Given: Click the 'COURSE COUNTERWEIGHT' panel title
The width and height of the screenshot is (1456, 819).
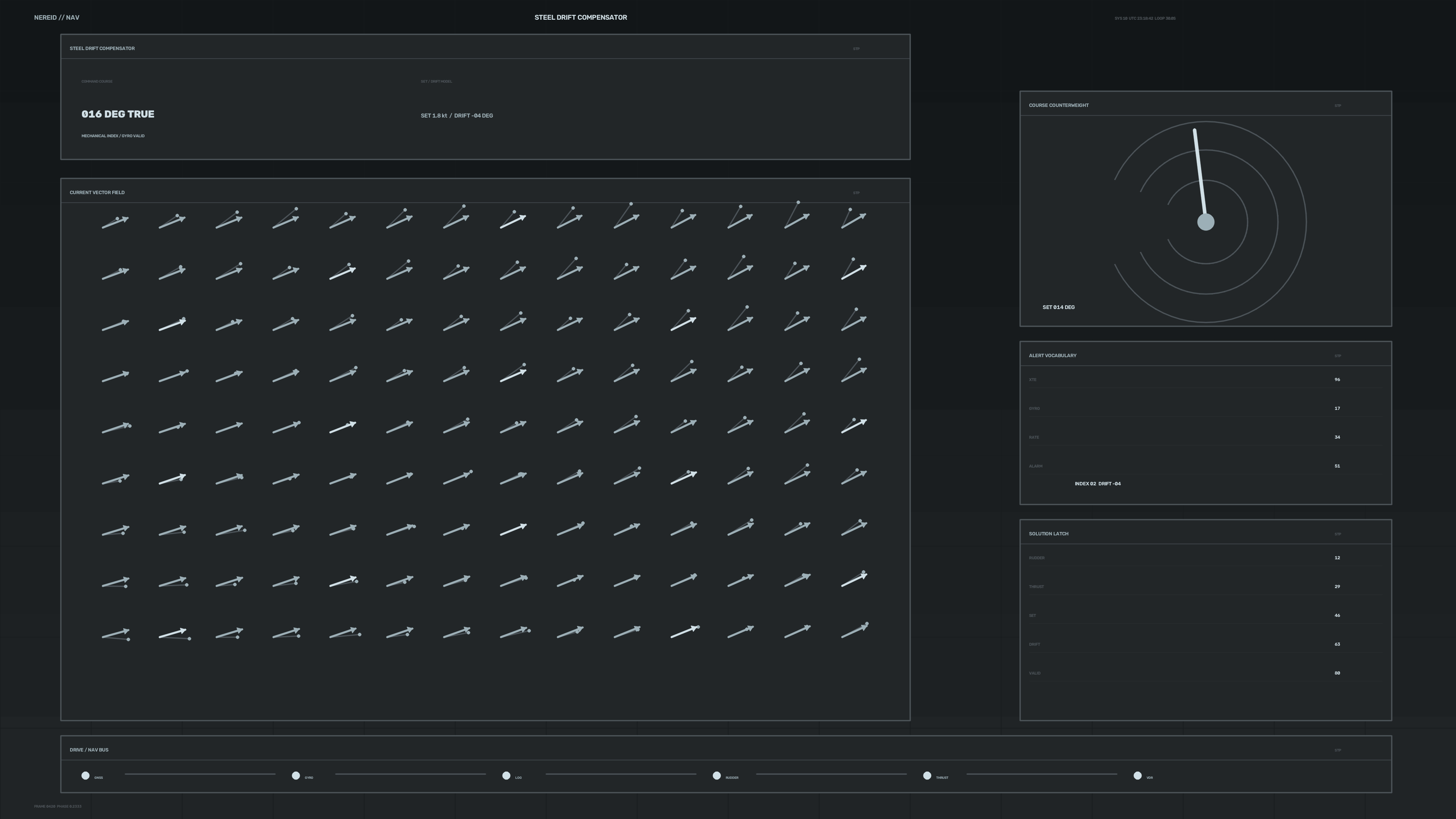Looking at the screenshot, I should coord(1059,106).
